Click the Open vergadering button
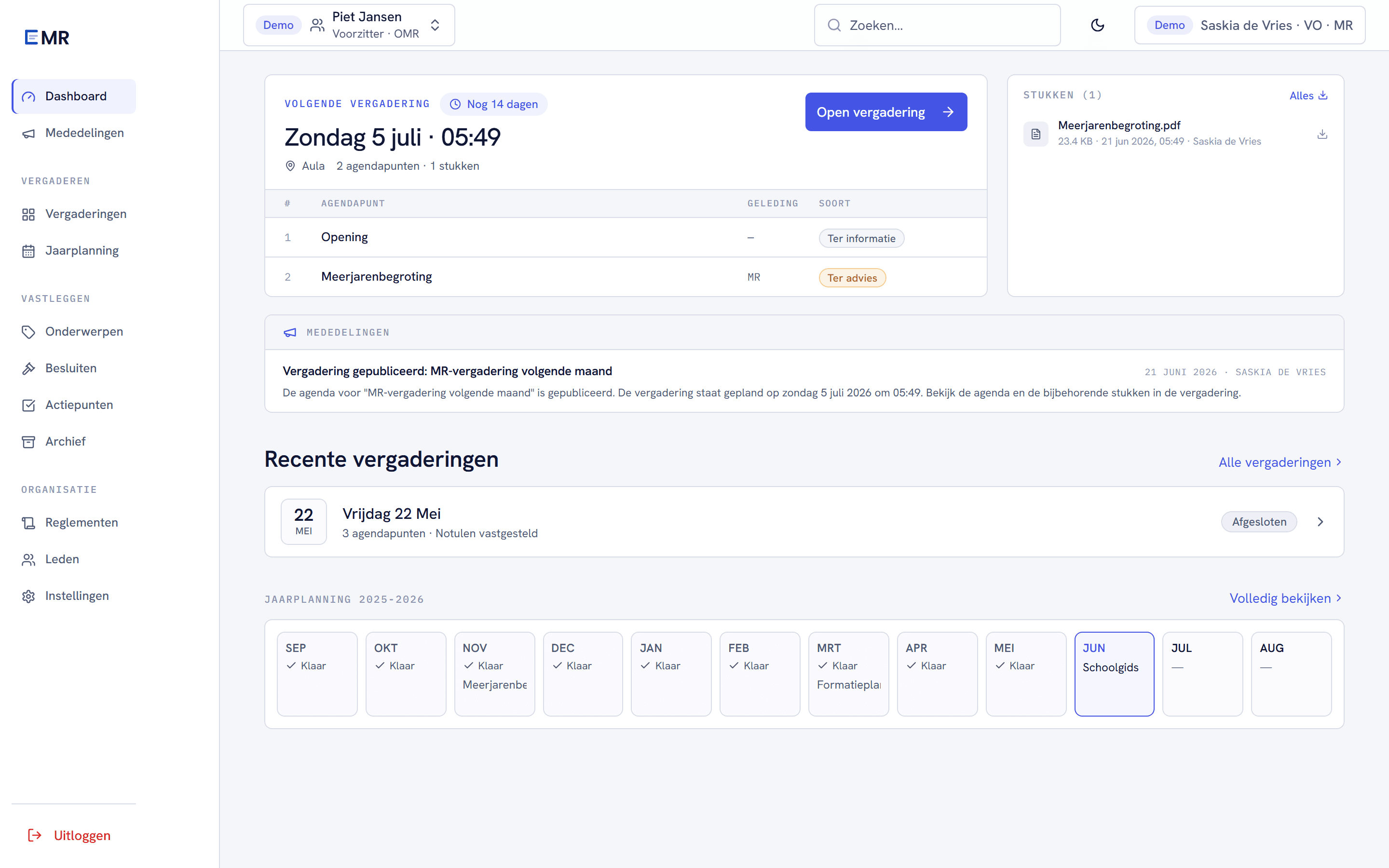This screenshot has height=868, width=1389. point(885,112)
